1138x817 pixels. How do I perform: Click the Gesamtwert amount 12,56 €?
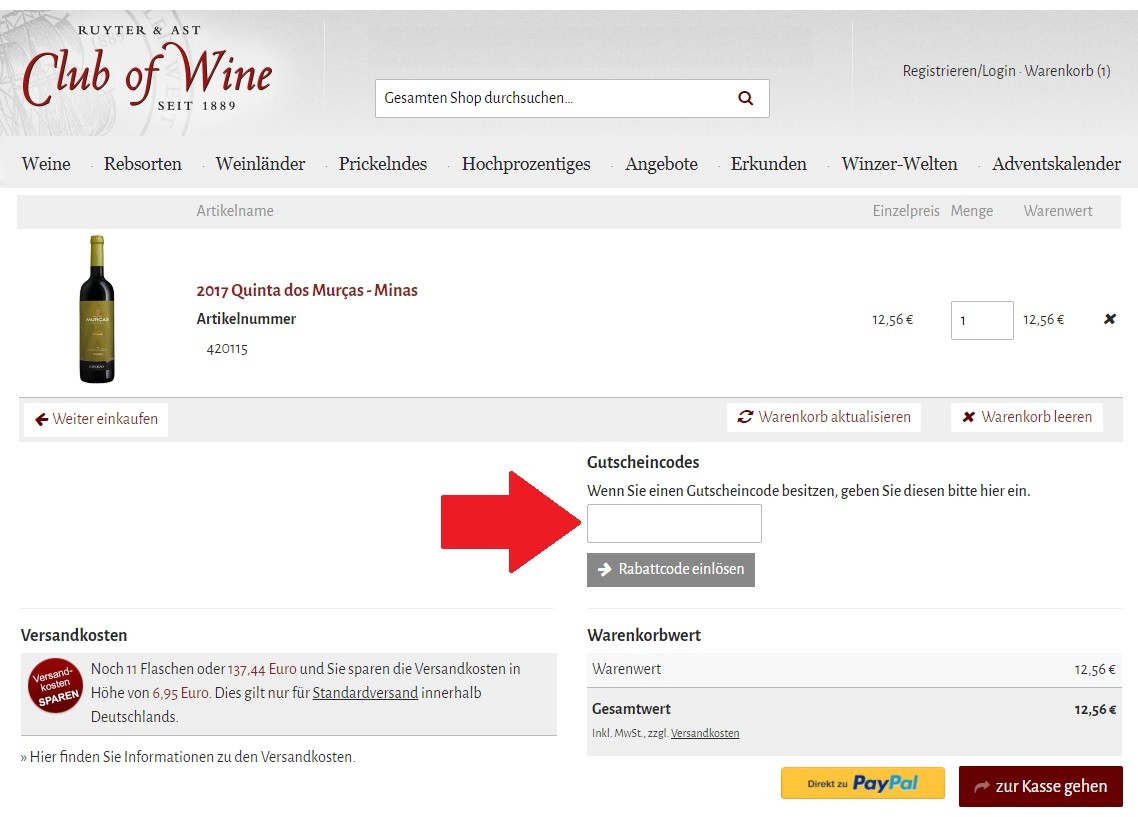[1095, 710]
